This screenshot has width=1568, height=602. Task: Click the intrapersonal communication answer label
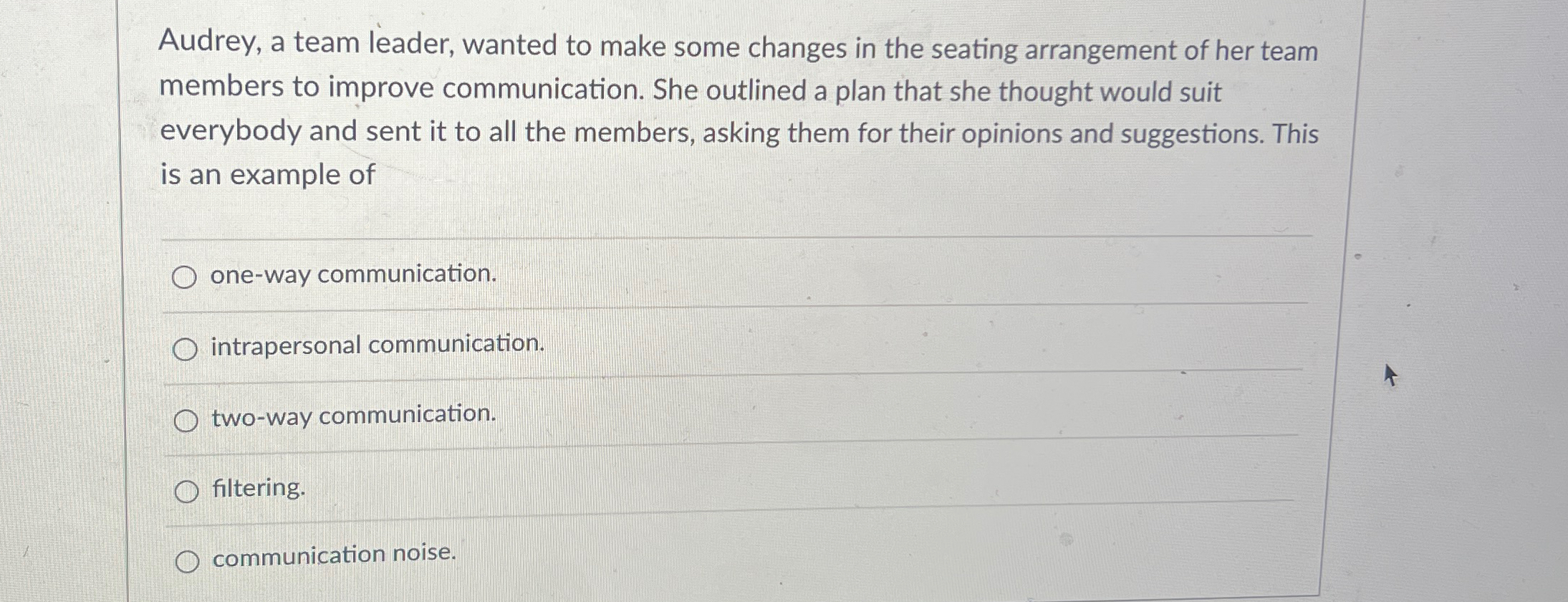point(377,346)
